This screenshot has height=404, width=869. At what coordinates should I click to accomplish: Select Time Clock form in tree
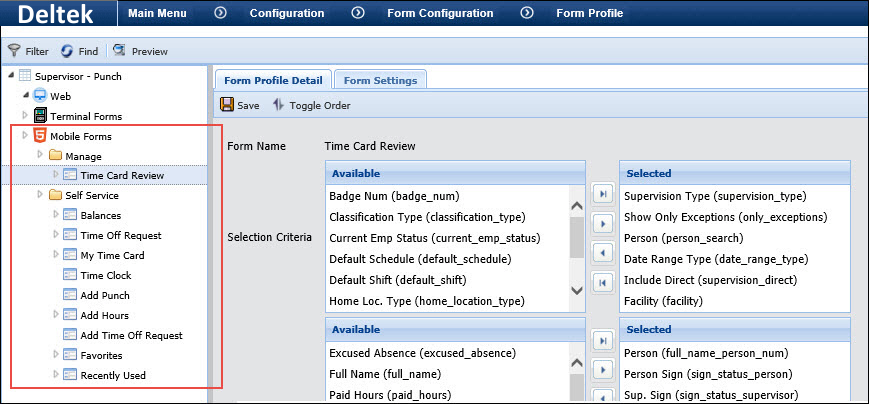(105, 275)
